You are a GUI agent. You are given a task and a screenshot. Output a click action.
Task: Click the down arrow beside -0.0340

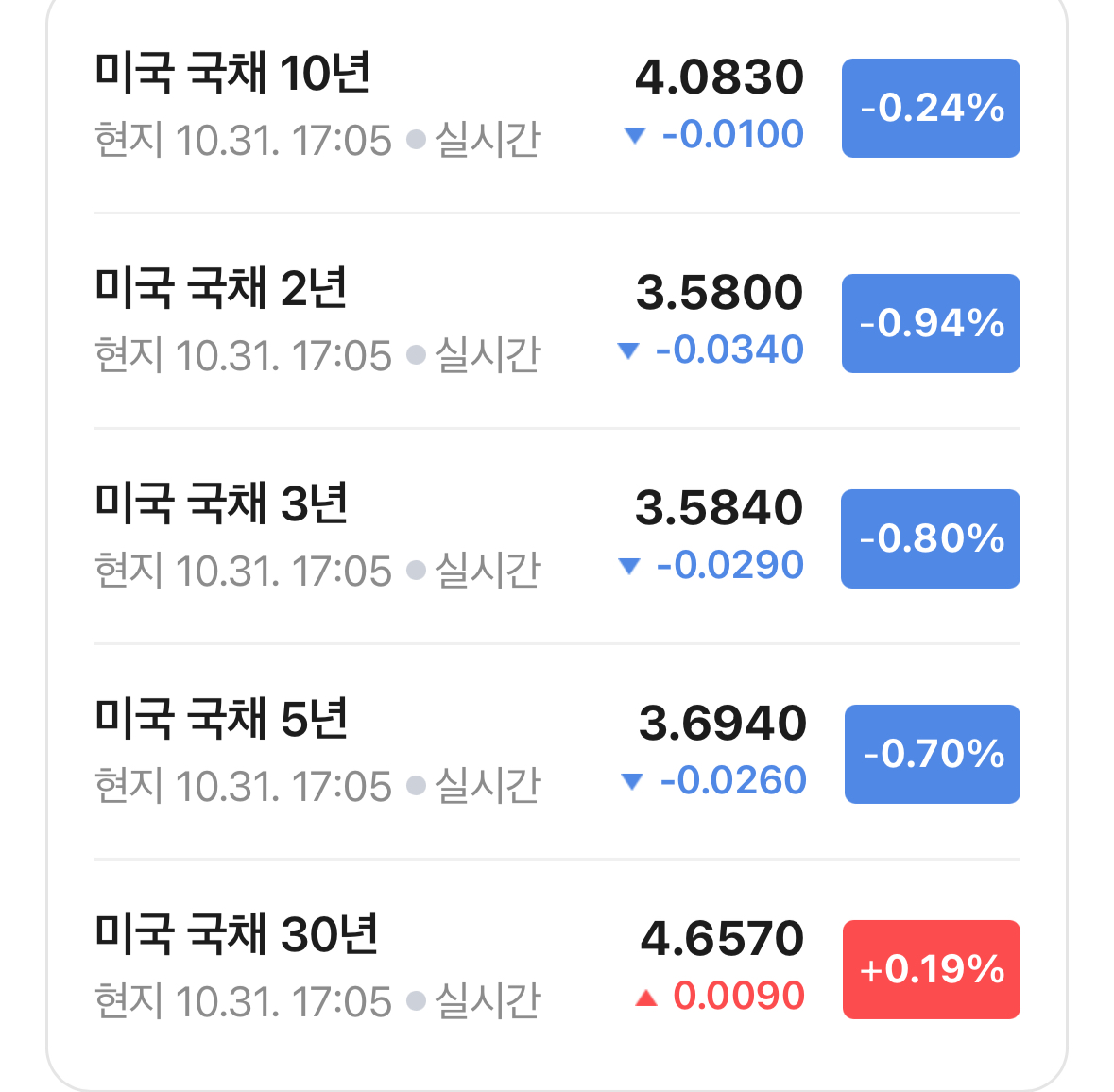coord(628,350)
